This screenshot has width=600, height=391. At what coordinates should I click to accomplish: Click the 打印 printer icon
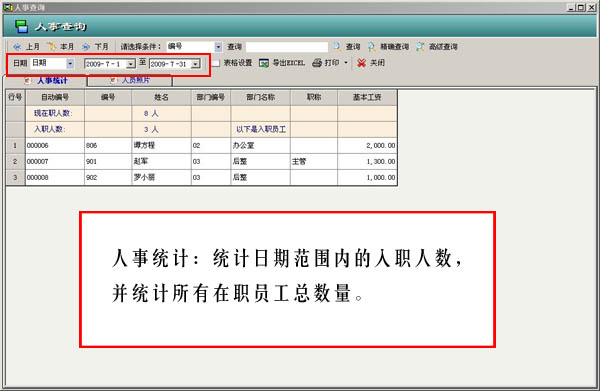pyautogui.click(x=317, y=63)
